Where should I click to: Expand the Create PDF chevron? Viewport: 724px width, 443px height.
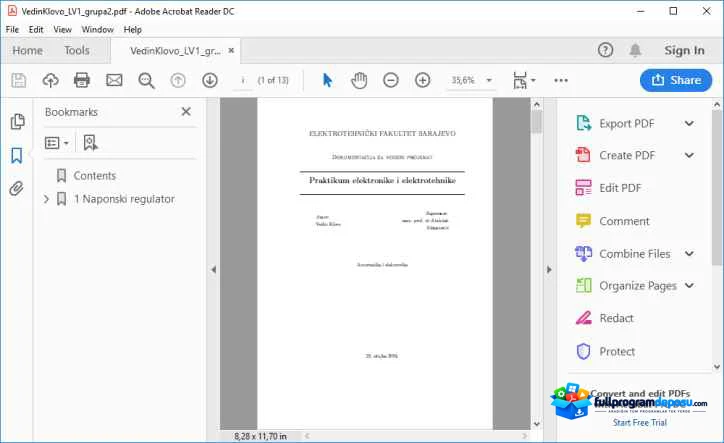click(689, 155)
